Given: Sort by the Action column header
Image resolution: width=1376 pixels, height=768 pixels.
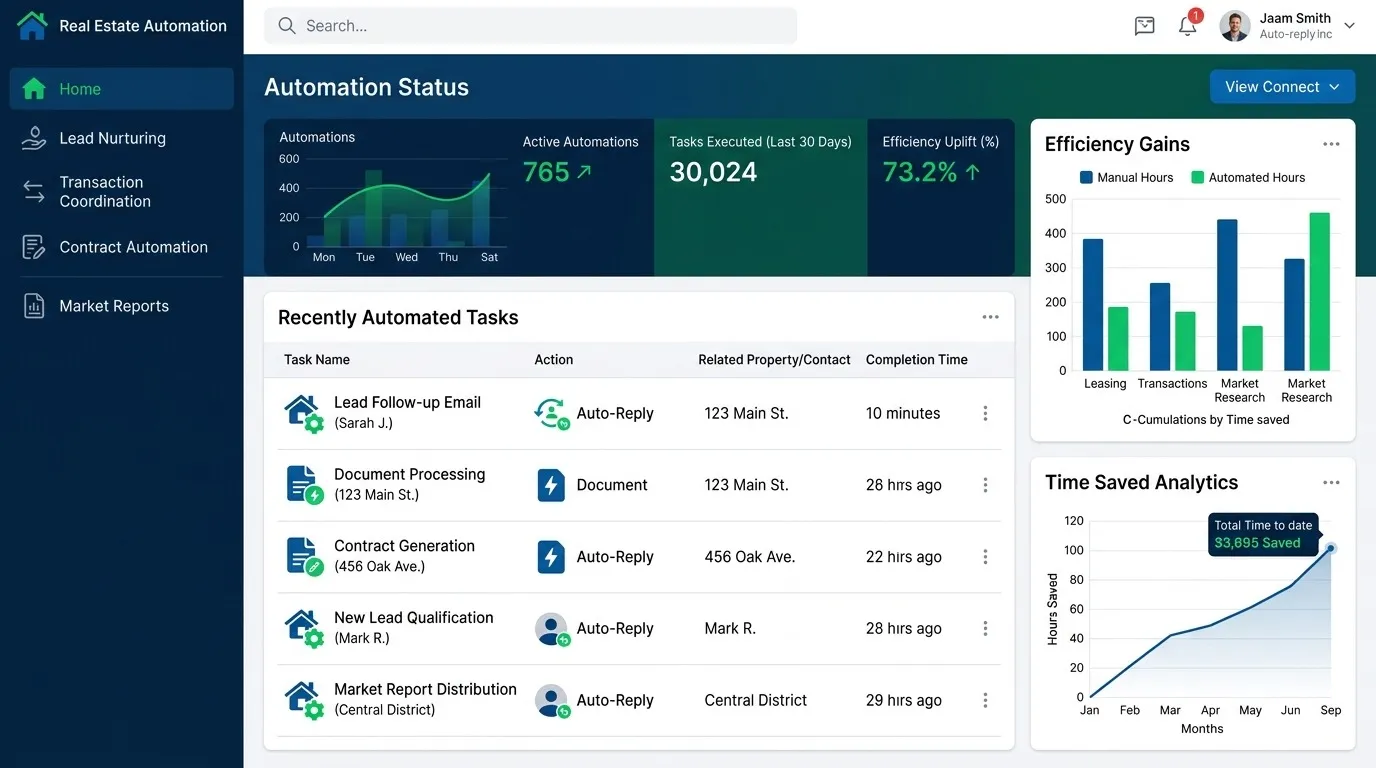Looking at the screenshot, I should (554, 360).
